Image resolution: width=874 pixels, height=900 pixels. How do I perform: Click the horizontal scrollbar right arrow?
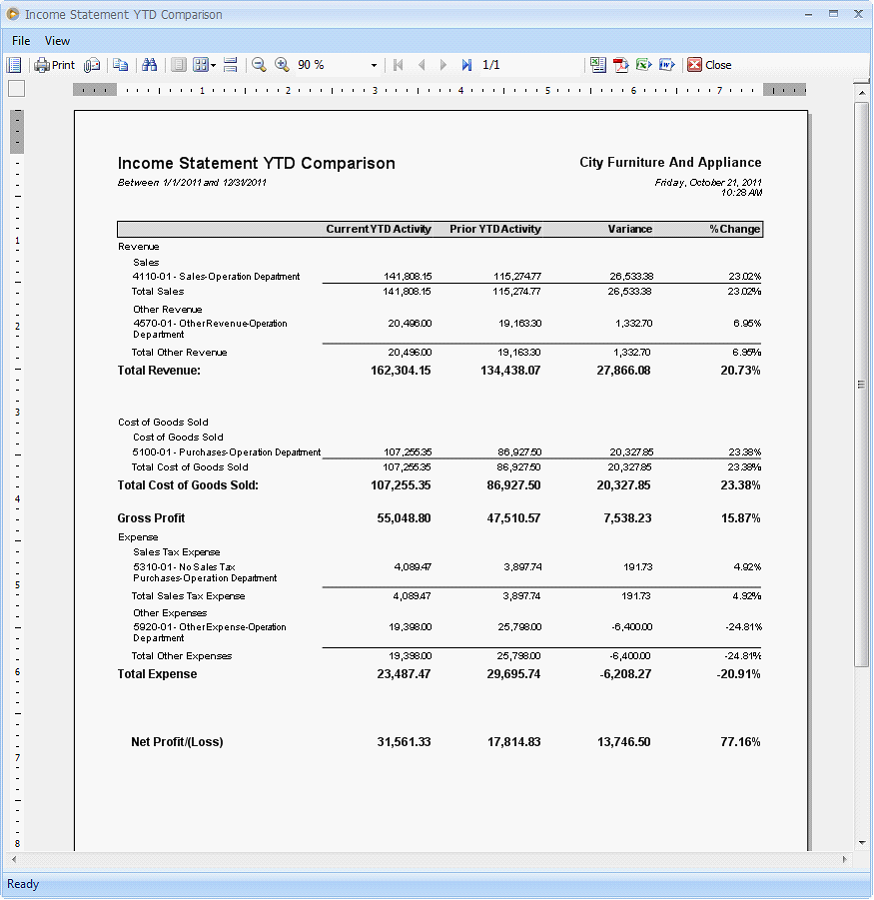[x=844, y=859]
